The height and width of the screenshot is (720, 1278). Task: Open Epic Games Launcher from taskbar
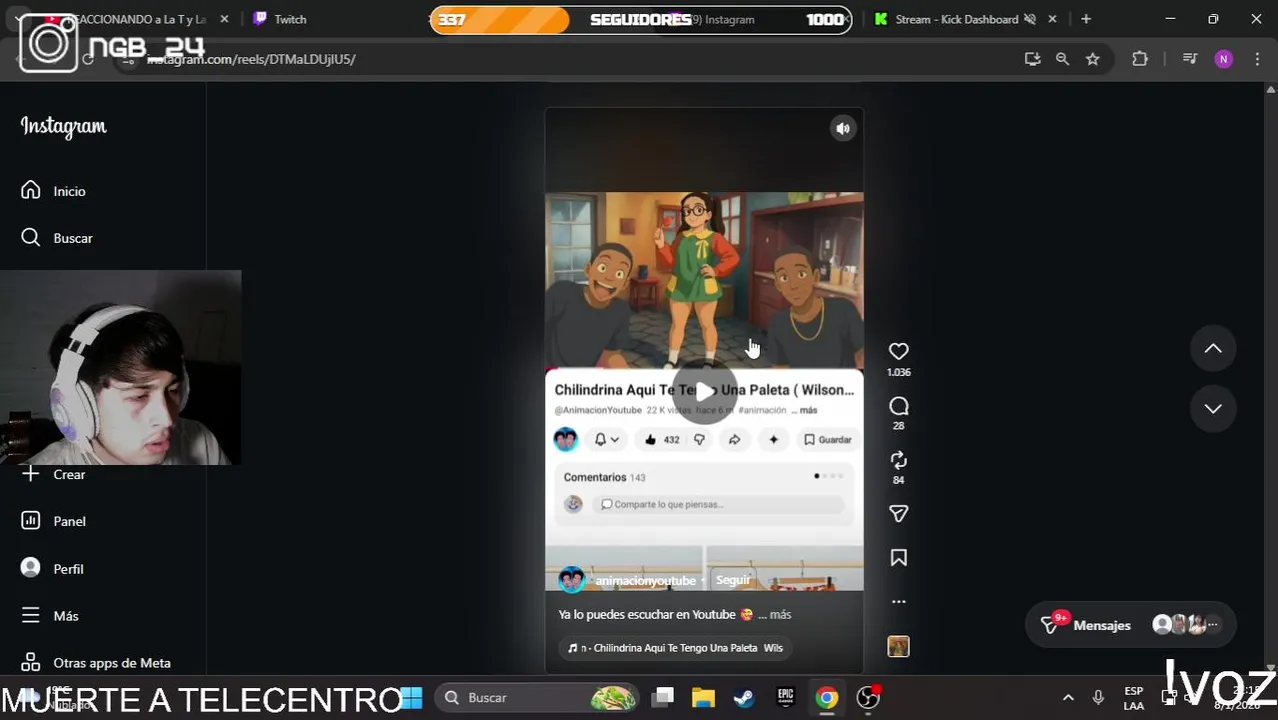click(x=785, y=697)
